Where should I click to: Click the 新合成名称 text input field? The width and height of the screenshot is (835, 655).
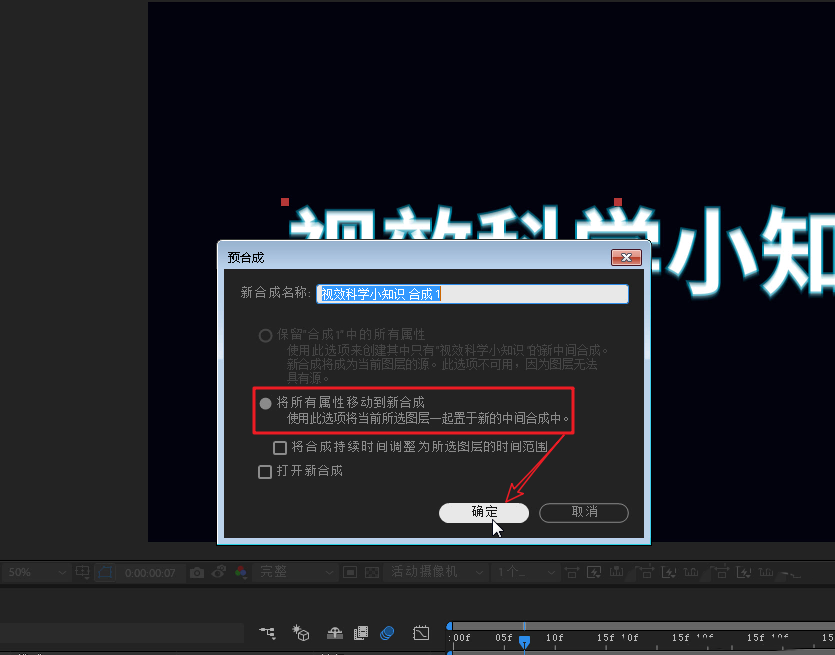pos(472,293)
